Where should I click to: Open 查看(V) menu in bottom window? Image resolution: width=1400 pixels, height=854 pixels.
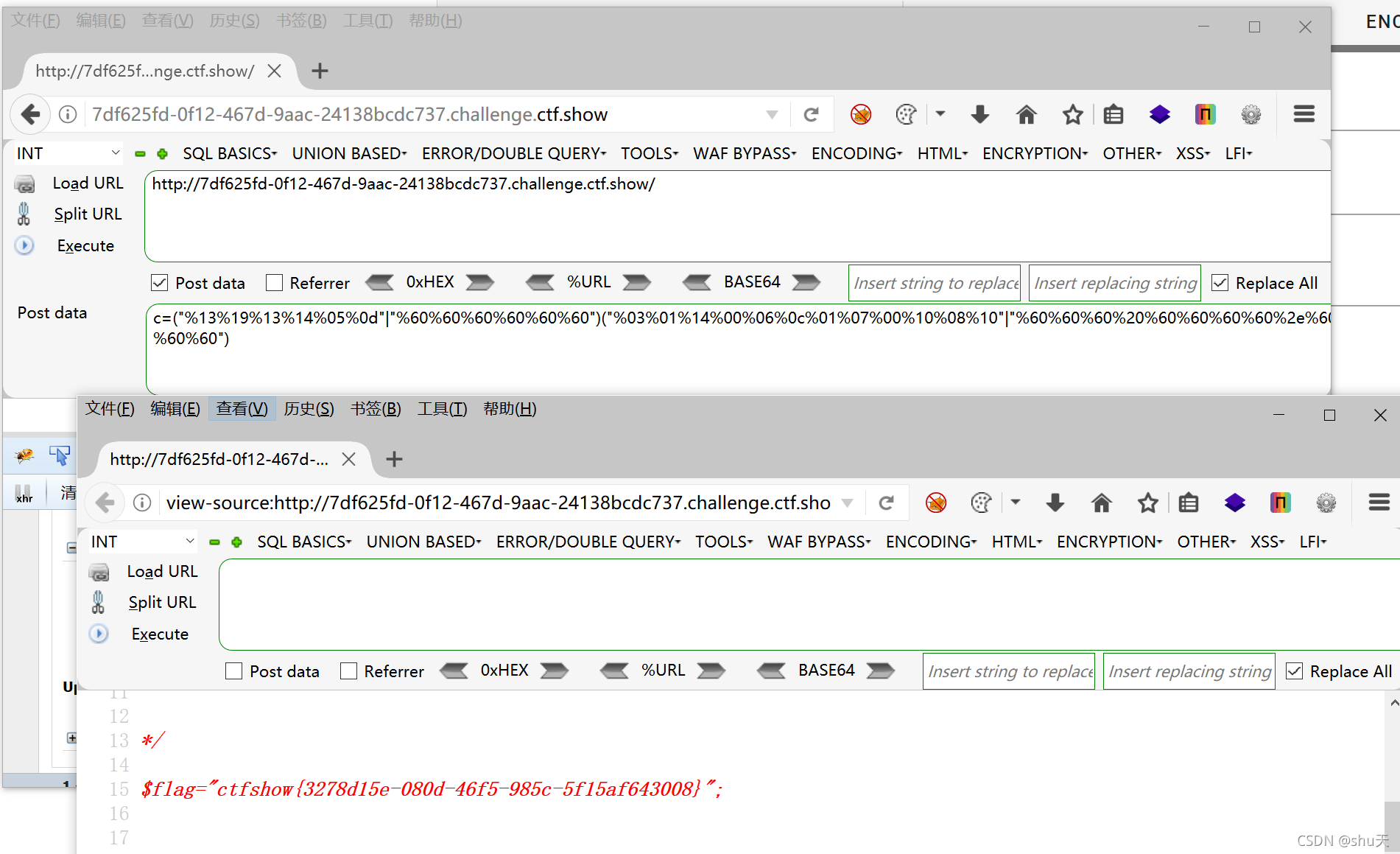[x=242, y=408]
